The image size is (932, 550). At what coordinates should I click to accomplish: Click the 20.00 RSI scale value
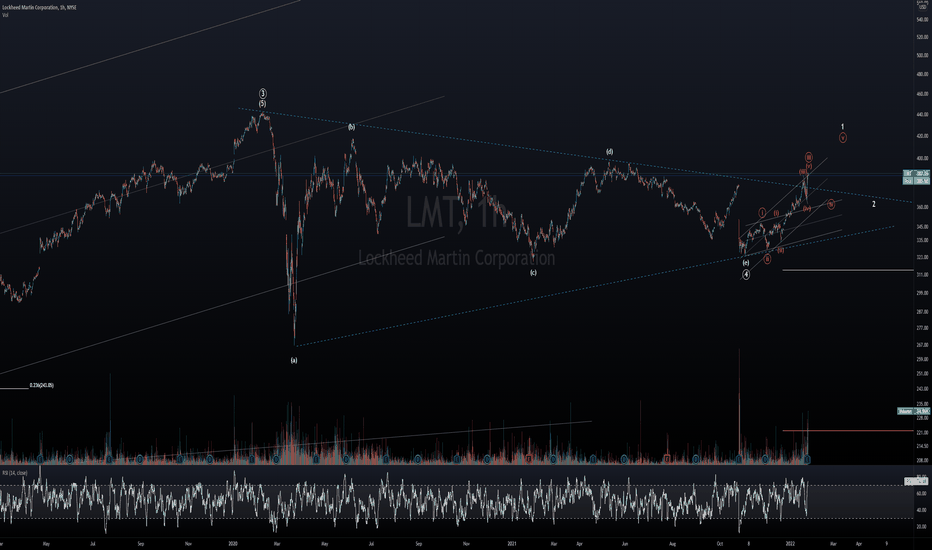coord(922,527)
